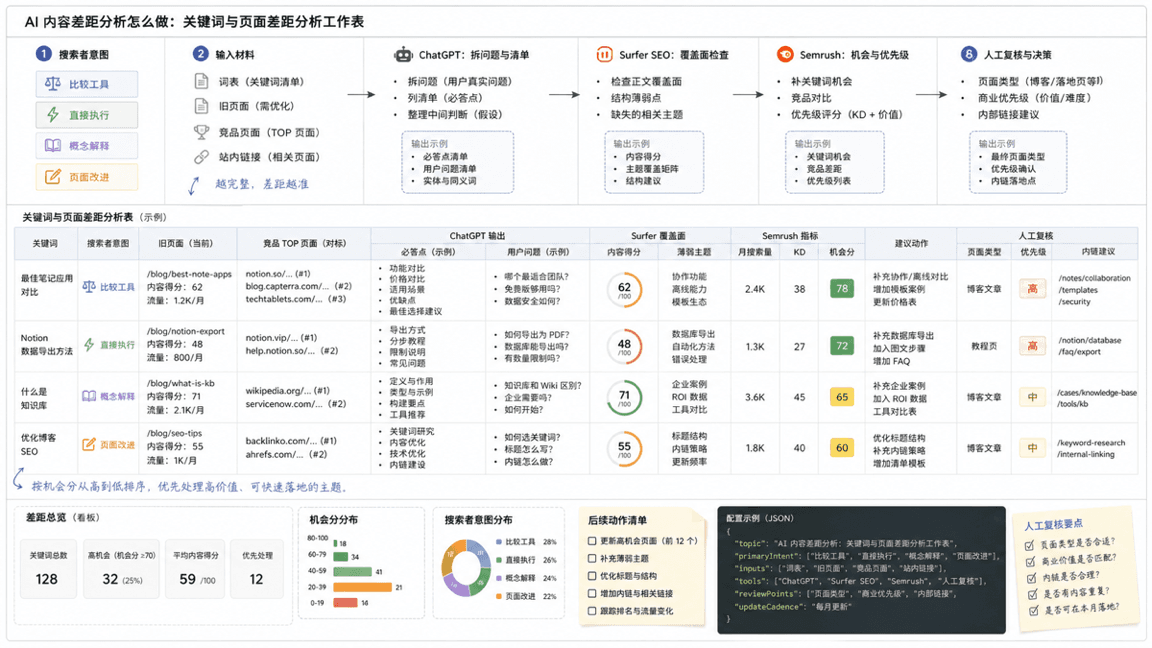The width and height of the screenshot is (1152, 648).
Task: Click the 高机会 32 (25%) summary card
Action: click(x=121, y=570)
